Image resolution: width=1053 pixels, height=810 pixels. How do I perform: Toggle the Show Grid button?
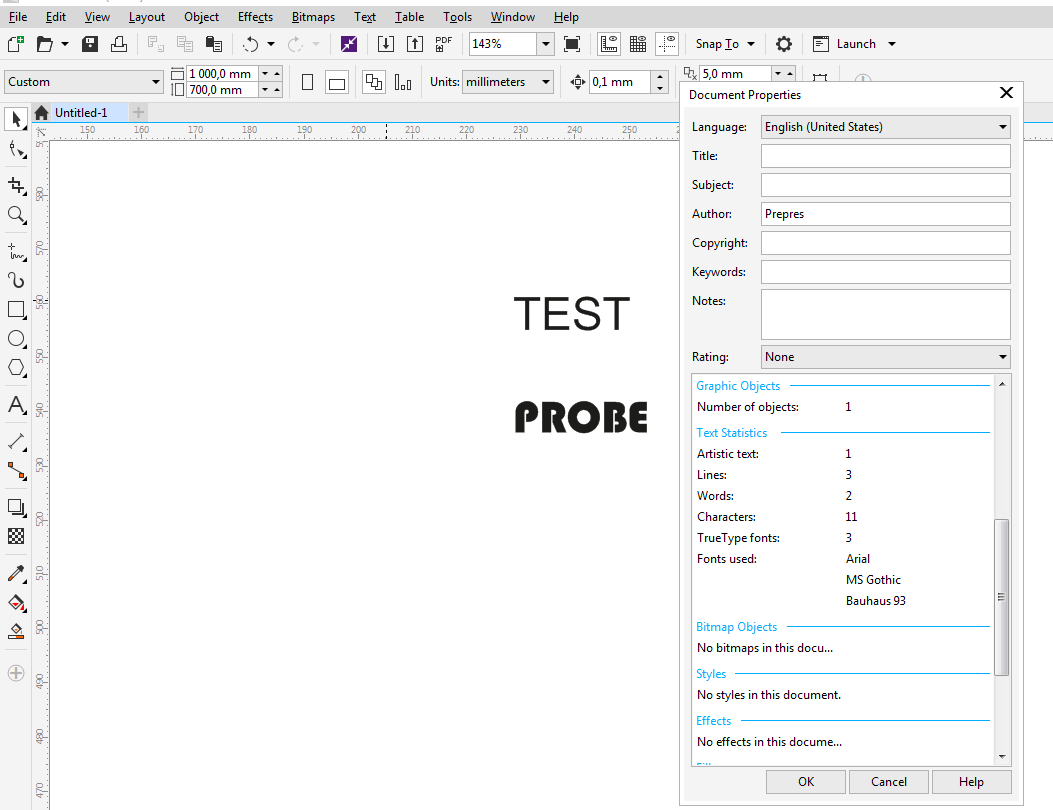pos(638,44)
